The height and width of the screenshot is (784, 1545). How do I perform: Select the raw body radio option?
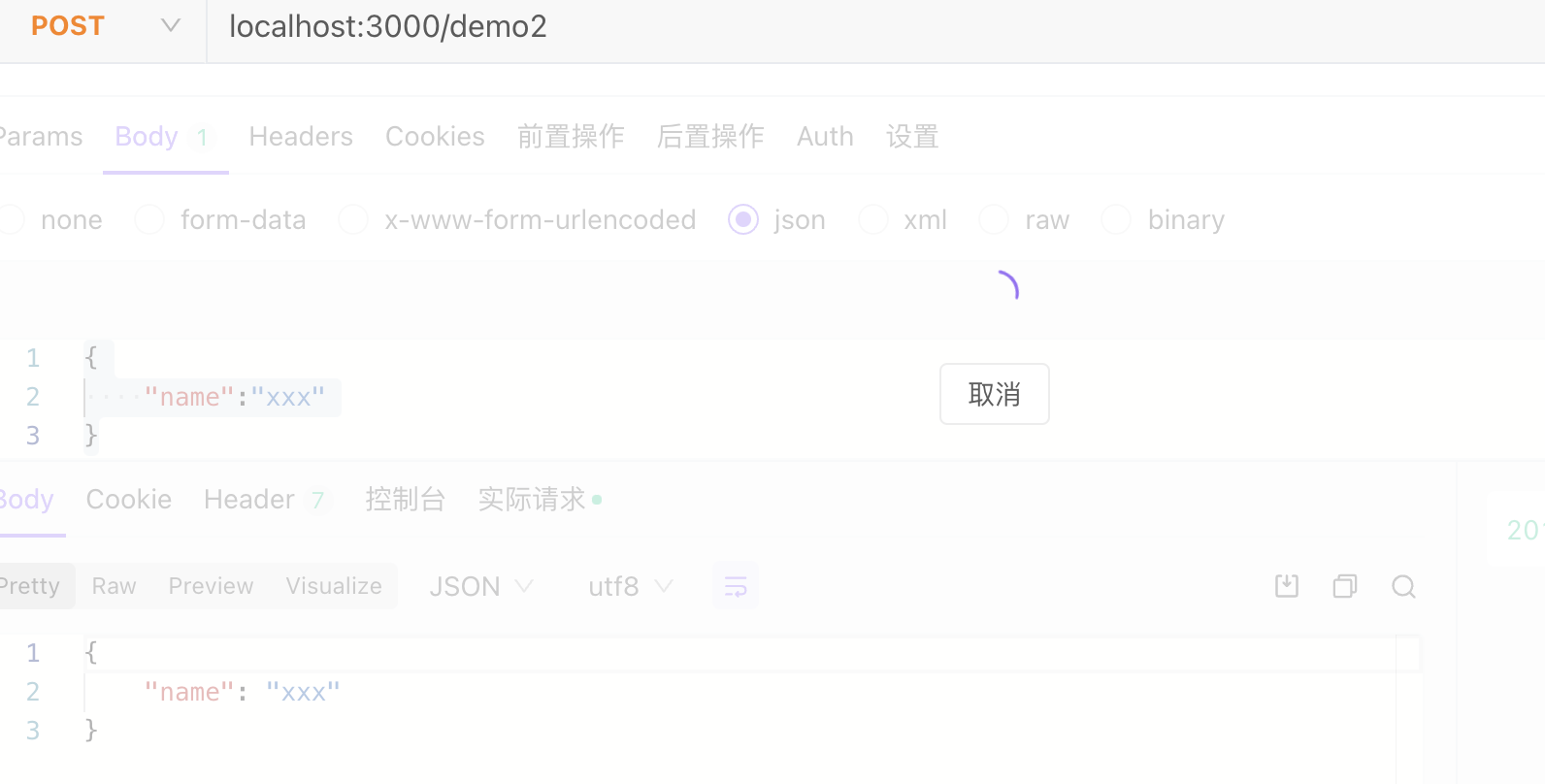tap(994, 220)
